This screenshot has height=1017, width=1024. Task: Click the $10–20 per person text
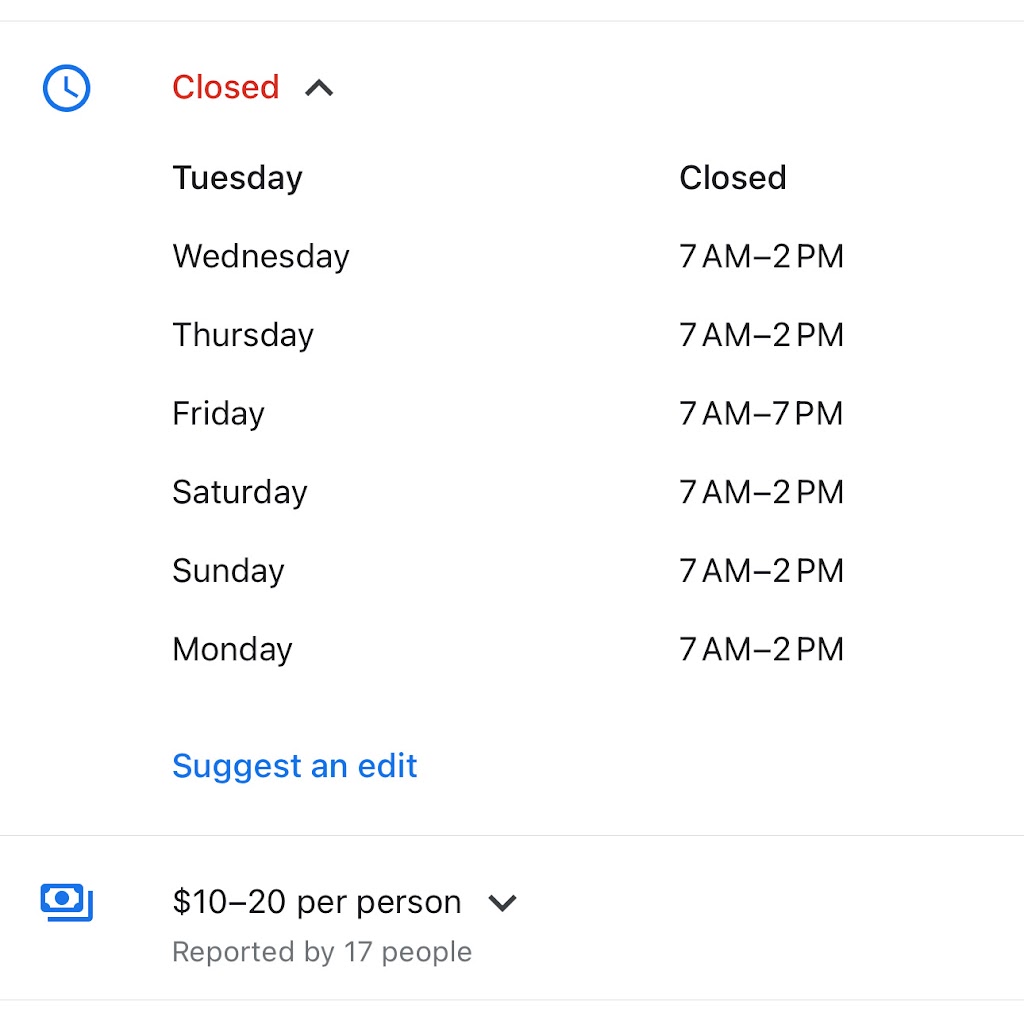[x=316, y=902]
